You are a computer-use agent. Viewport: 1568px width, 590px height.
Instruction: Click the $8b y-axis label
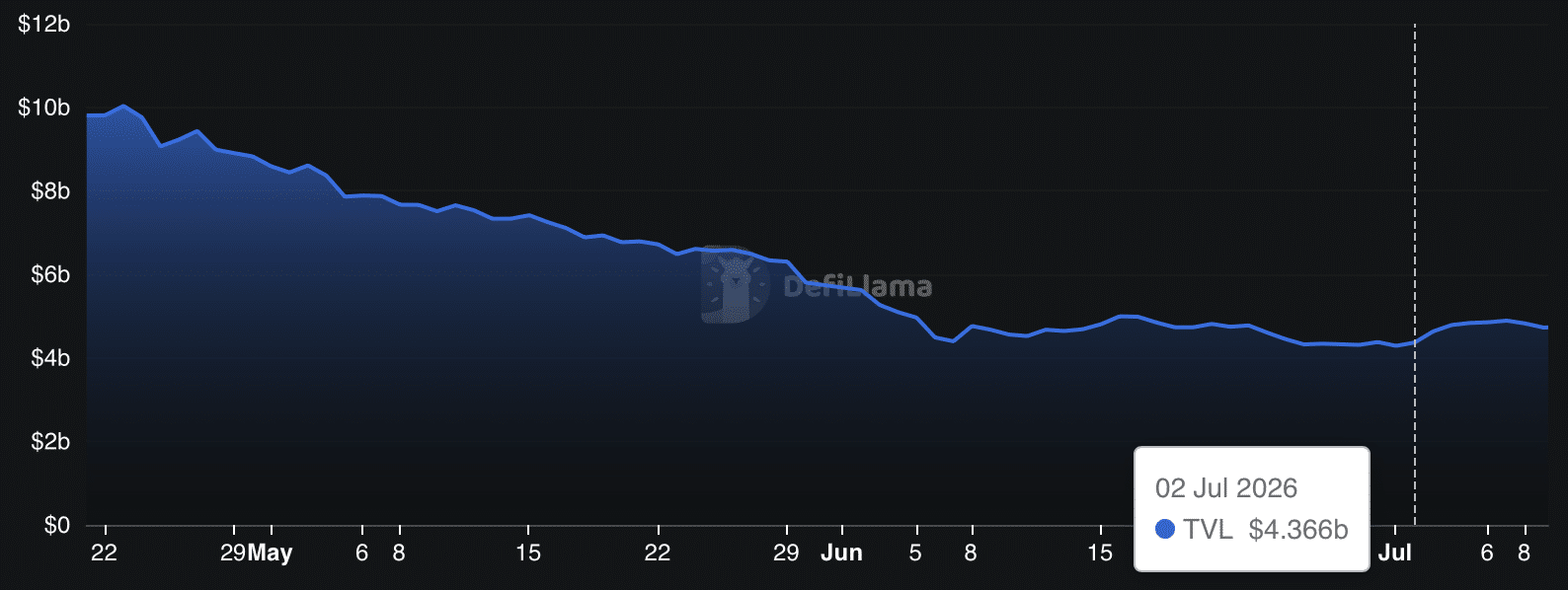click(50, 190)
